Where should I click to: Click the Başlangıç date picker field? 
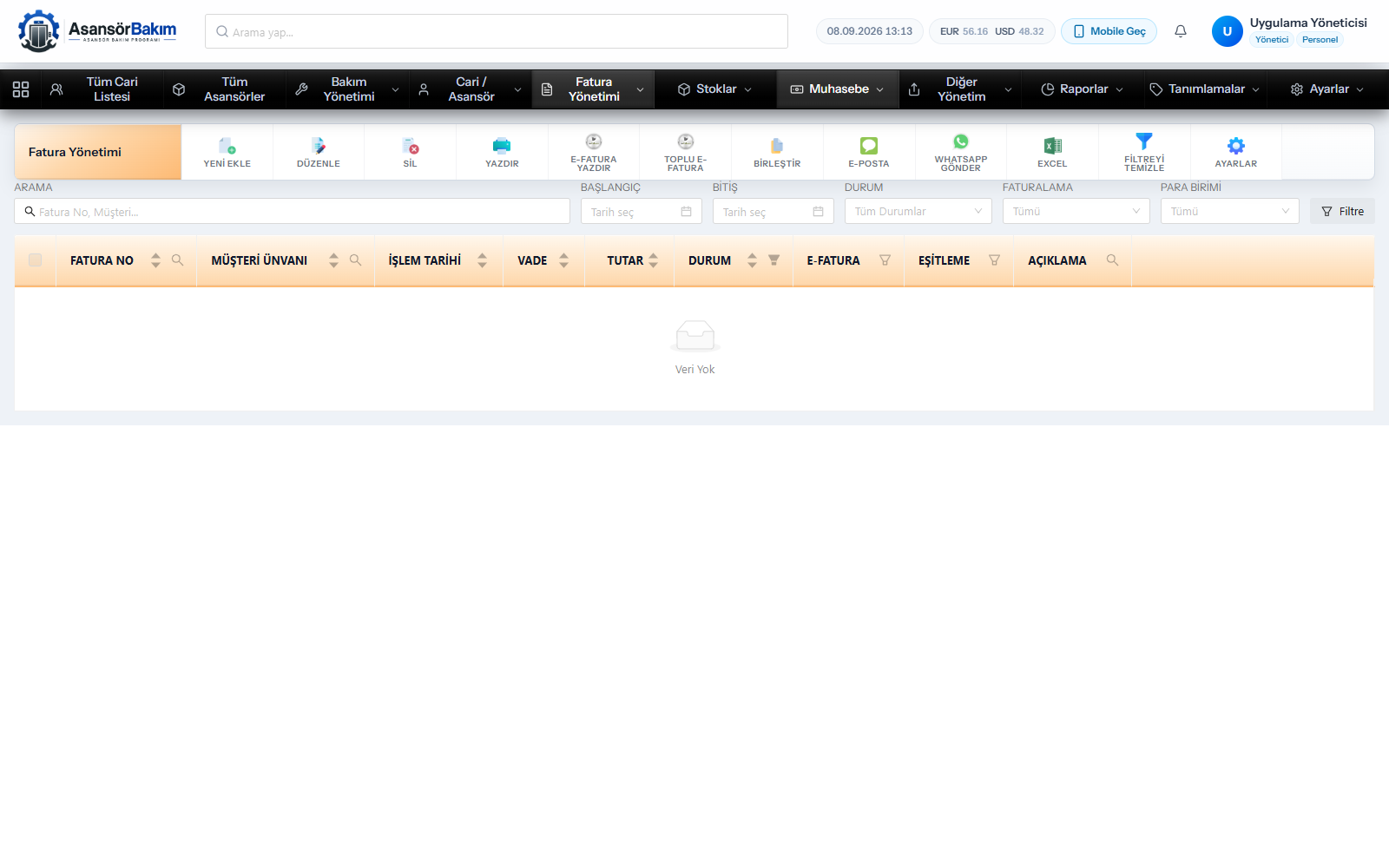[642, 211]
